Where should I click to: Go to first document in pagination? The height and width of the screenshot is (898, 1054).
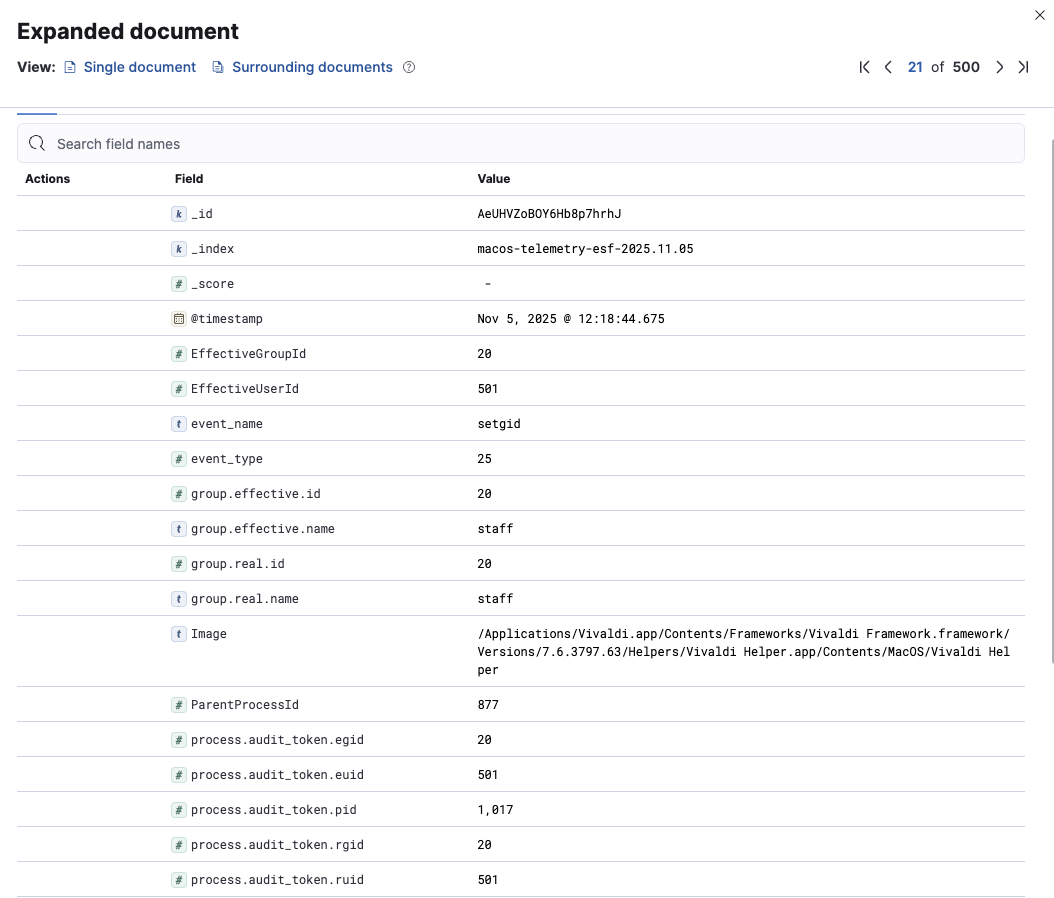coord(864,67)
